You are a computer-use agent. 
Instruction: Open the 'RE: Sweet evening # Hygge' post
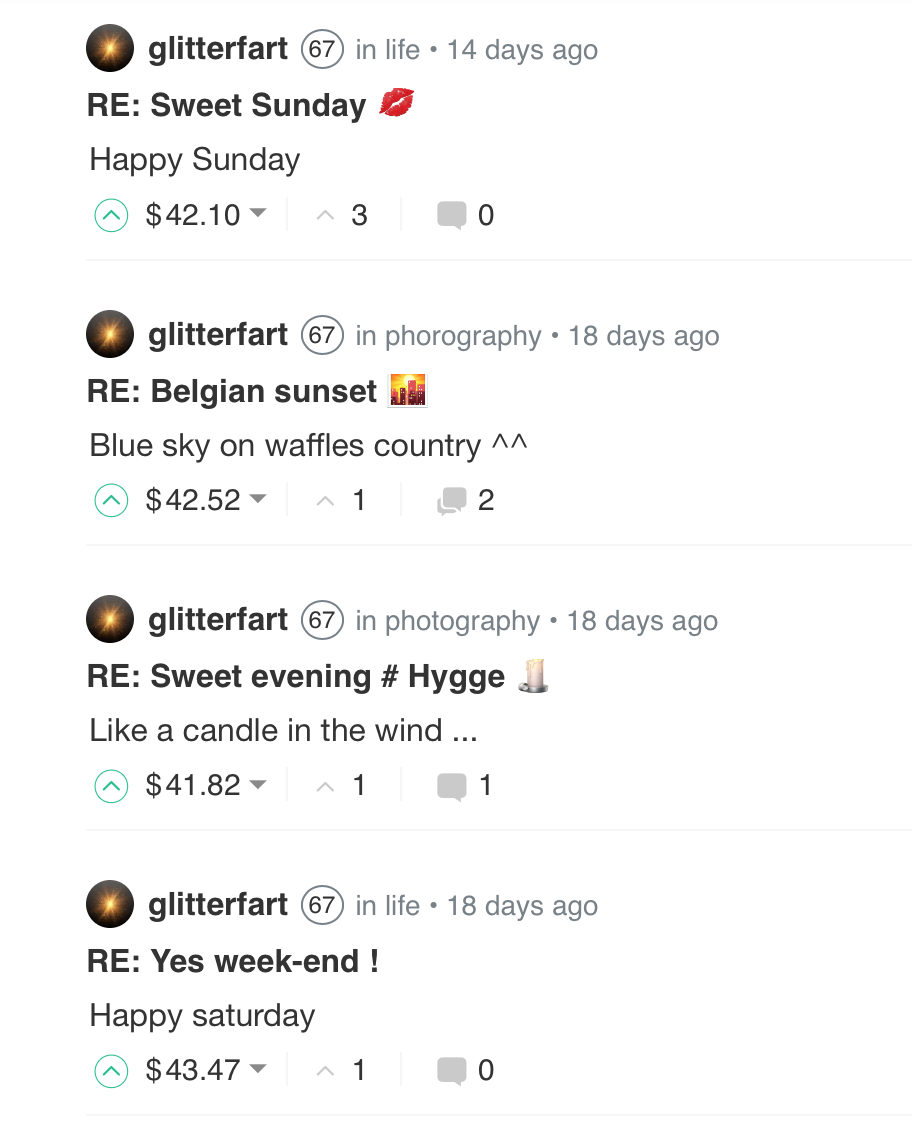(x=296, y=676)
